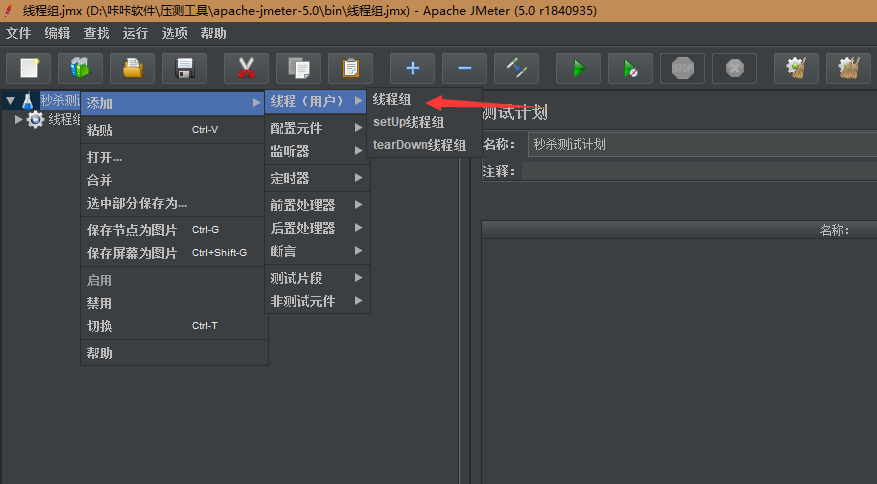
Task: Choose 禁用 in the context menu
Action: [x=173, y=303]
